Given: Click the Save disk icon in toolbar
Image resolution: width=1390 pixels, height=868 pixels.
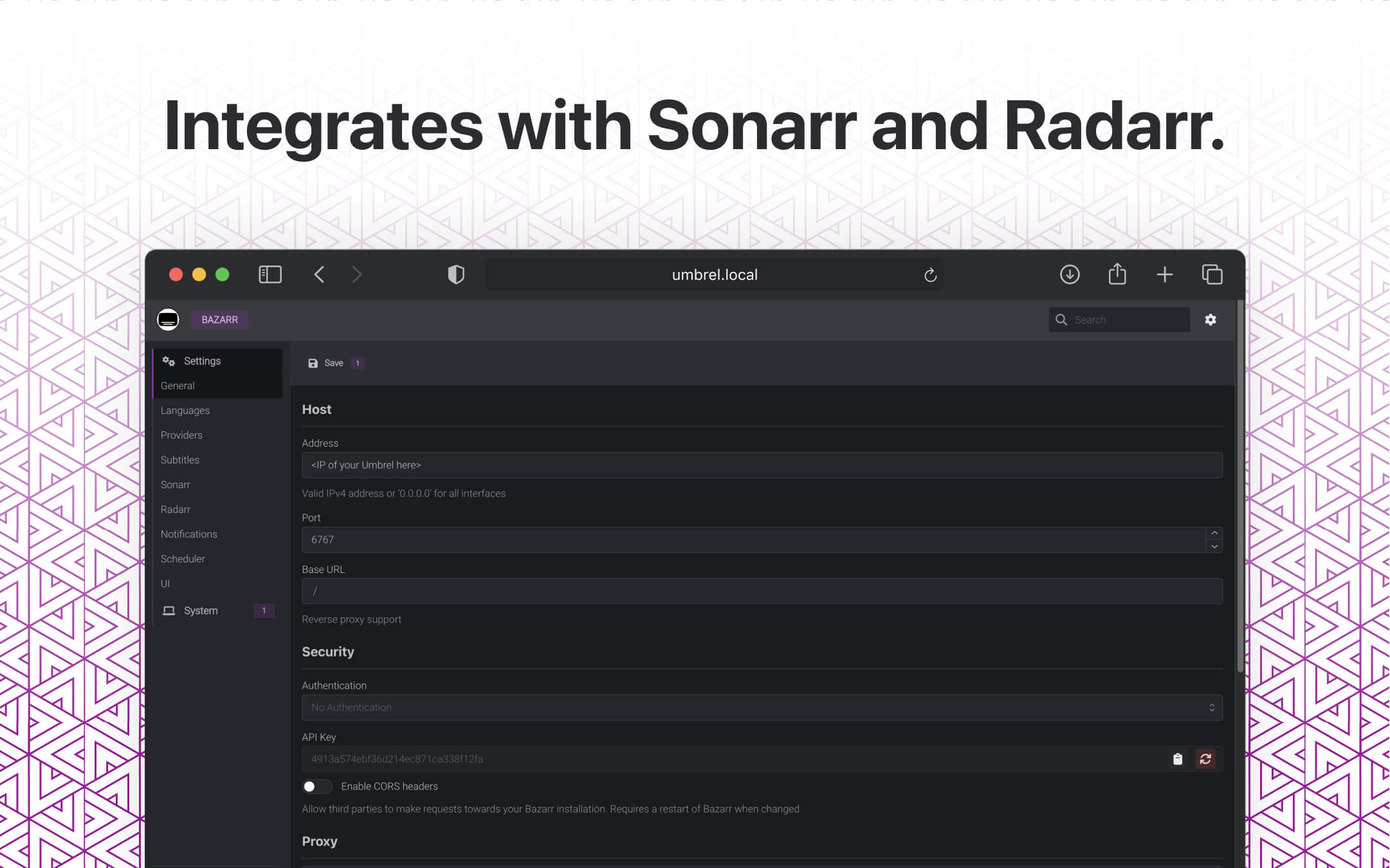Looking at the screenshot, I should click(313, 363).
